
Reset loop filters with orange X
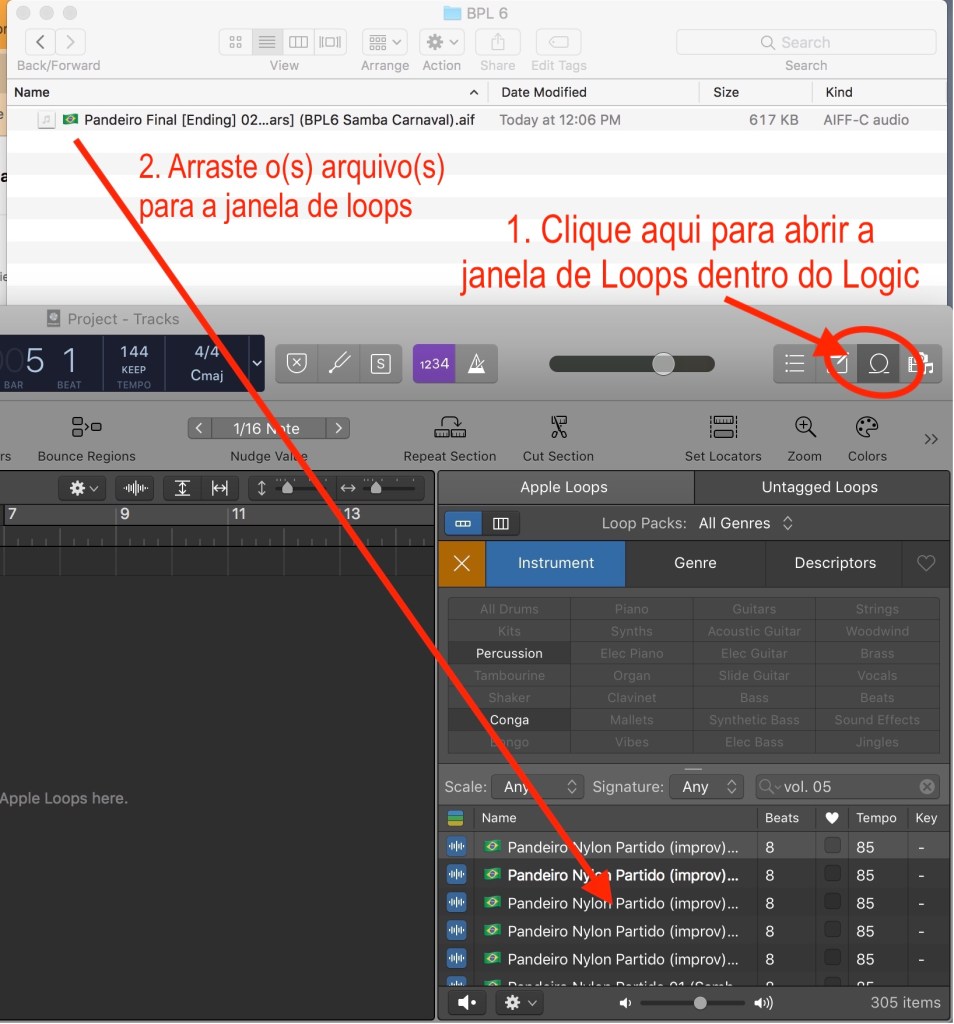(462, 564)
